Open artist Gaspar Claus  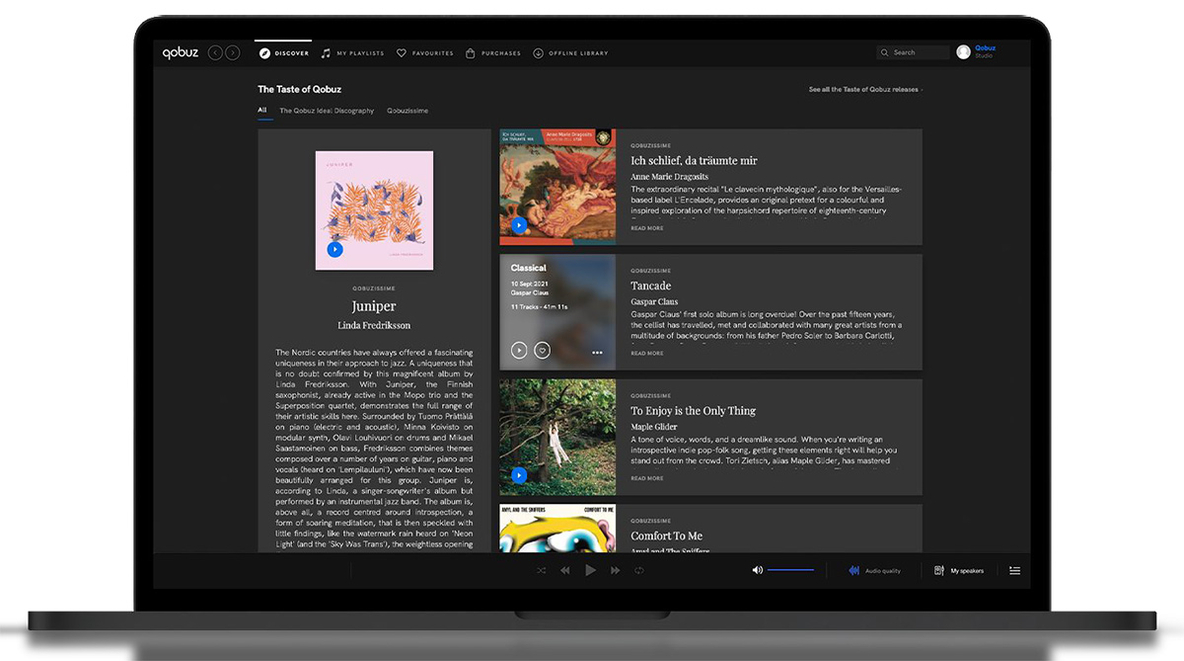coord(654,301)
